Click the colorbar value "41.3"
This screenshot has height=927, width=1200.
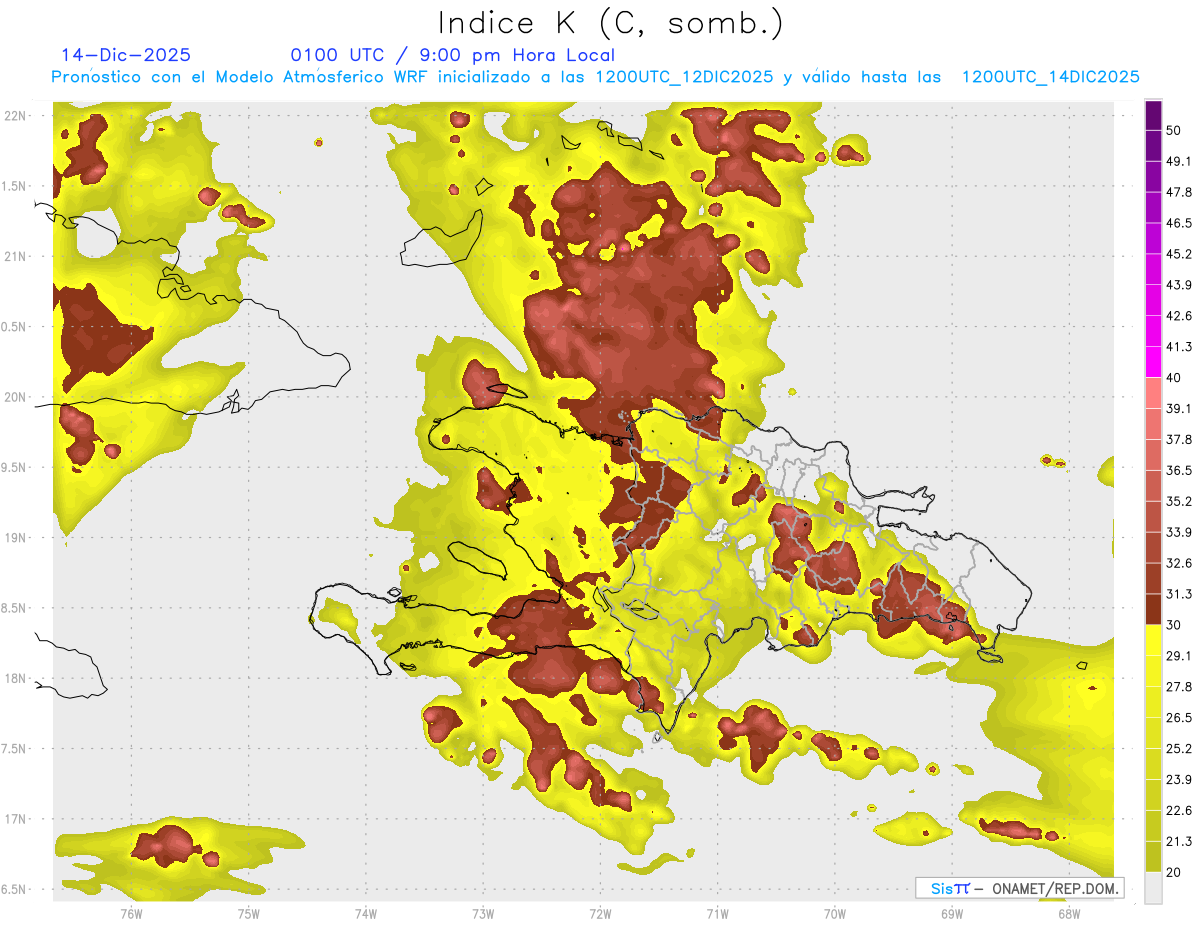coord(1179,347)
